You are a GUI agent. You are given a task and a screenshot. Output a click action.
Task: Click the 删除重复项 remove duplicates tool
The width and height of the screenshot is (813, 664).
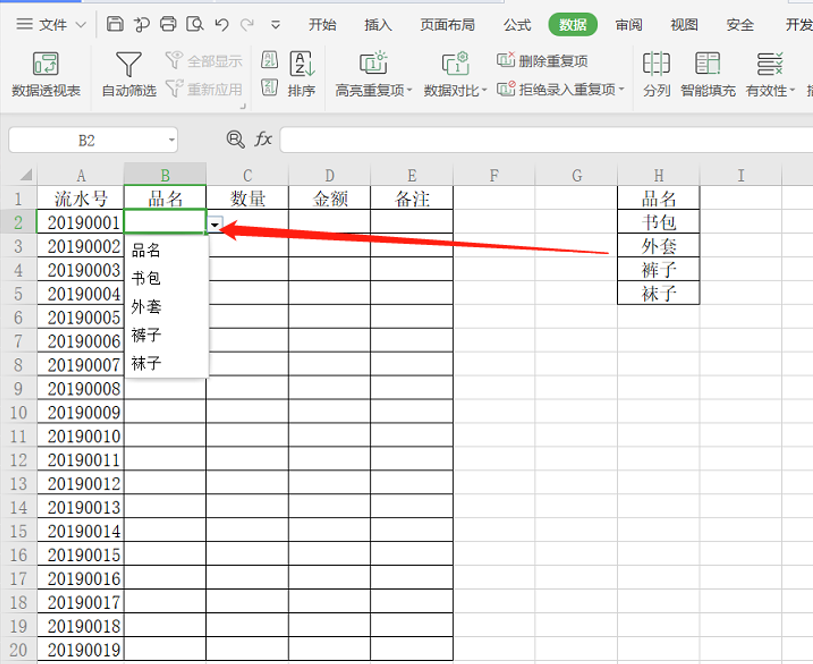[542, 61]
